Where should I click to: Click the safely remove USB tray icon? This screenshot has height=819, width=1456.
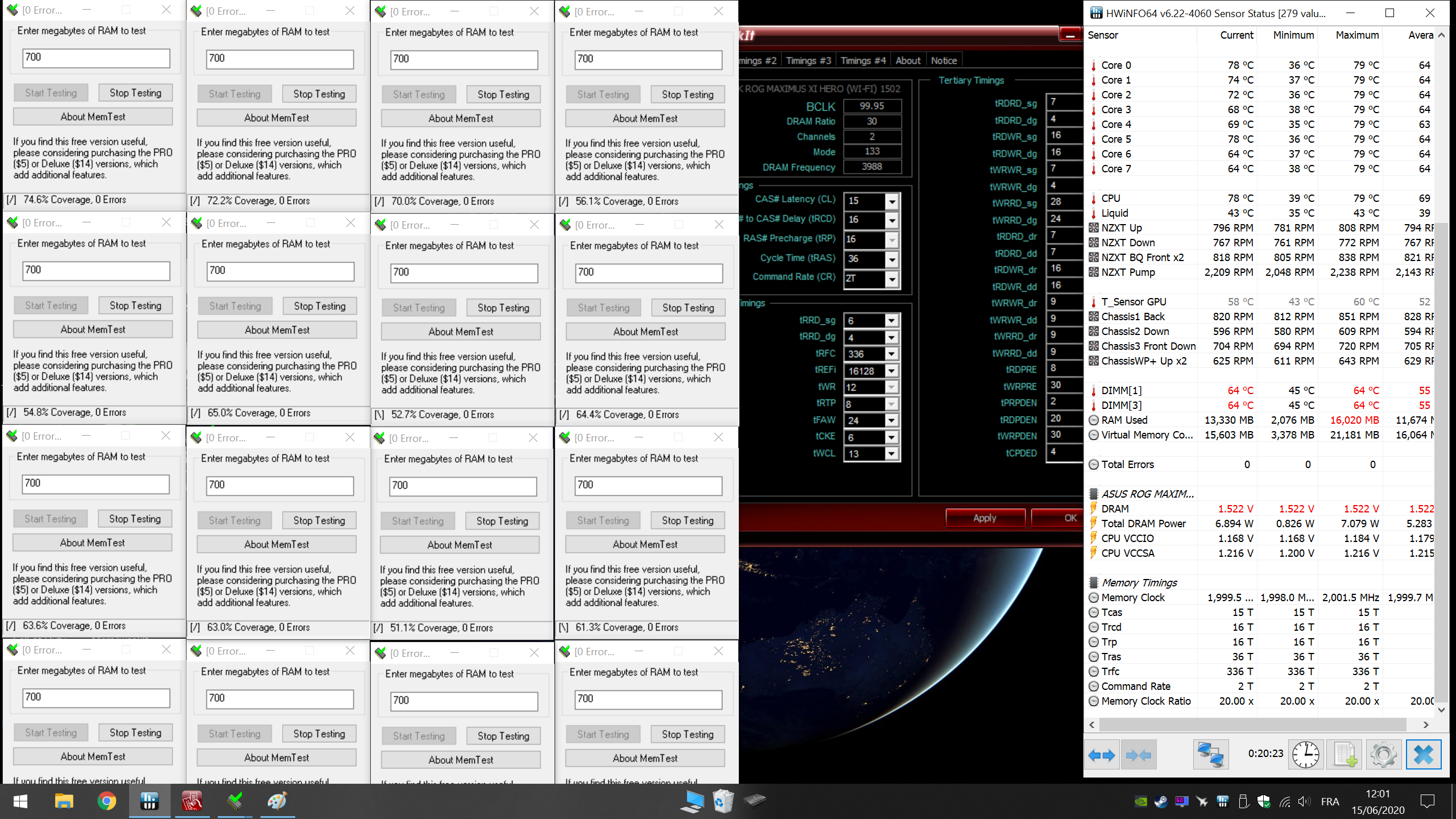click(x=1243, y=802)
